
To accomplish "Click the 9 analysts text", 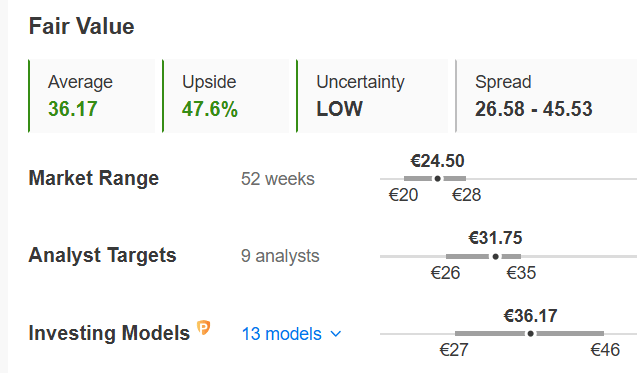I will pos(280,256).
